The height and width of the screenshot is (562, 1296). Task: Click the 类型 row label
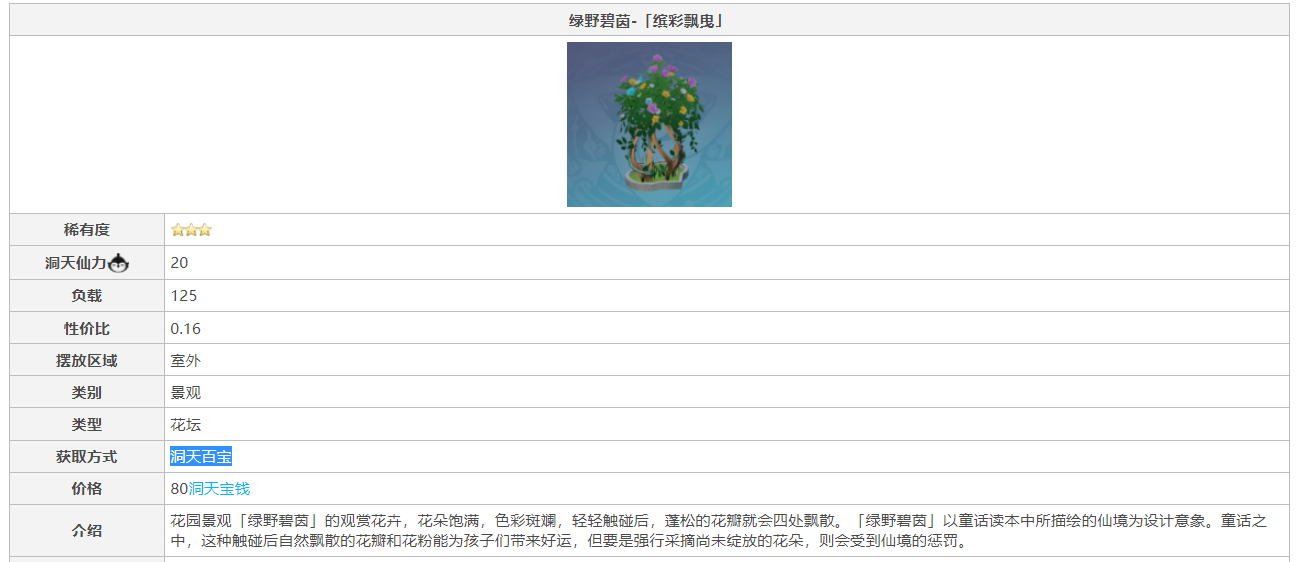pyautogui.click(x=87, y=424)
